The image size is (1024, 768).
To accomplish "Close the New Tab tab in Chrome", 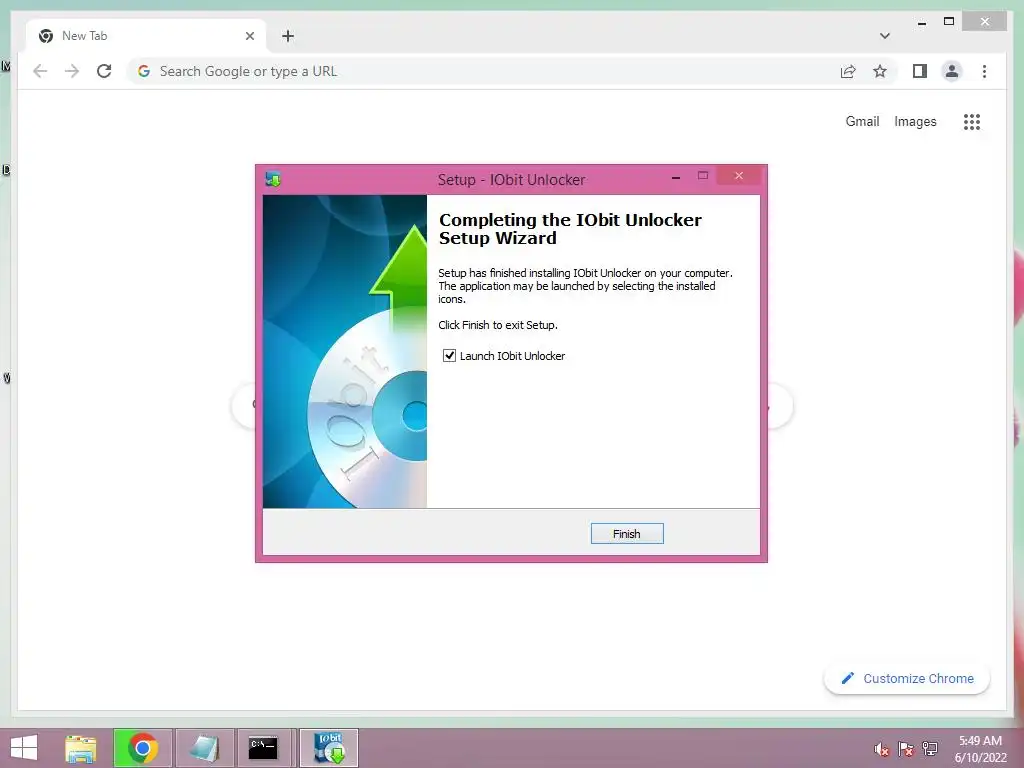I will coord(249,36).
